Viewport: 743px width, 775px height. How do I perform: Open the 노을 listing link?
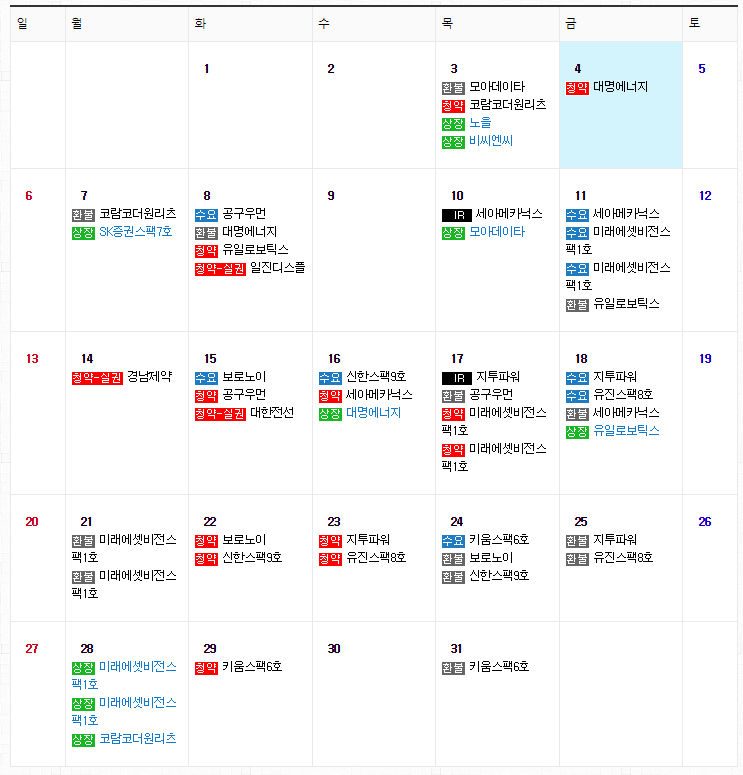click(480, 123)
